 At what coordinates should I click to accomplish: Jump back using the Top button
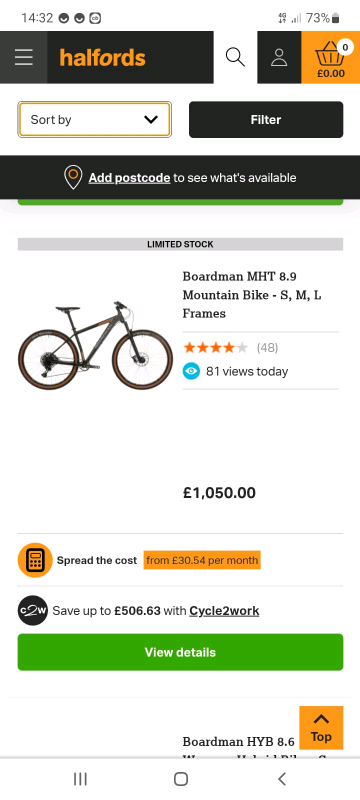pyautogui.click(x=321, y=728)
